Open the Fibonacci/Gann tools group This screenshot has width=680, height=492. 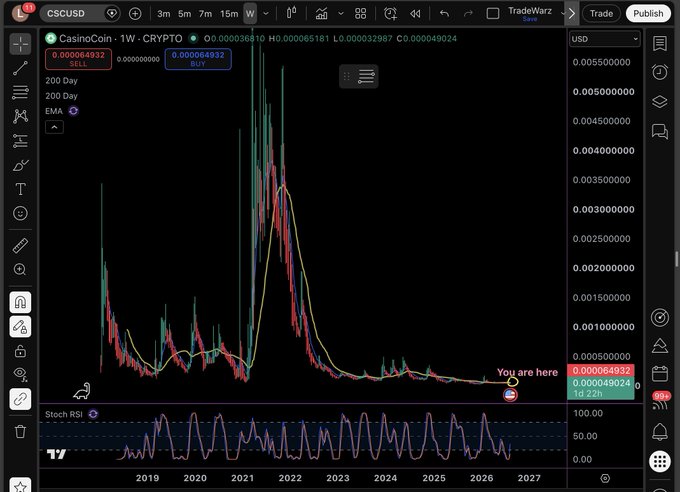click(20, 92)
